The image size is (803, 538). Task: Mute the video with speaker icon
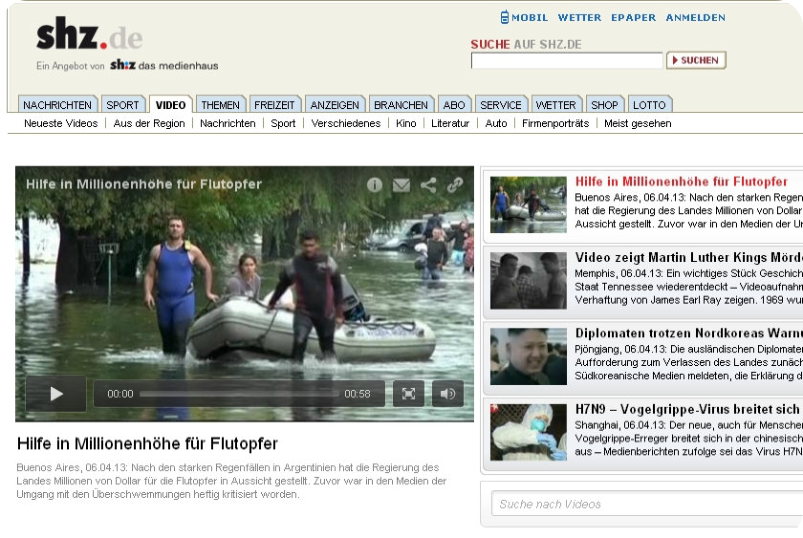[447, 394]
